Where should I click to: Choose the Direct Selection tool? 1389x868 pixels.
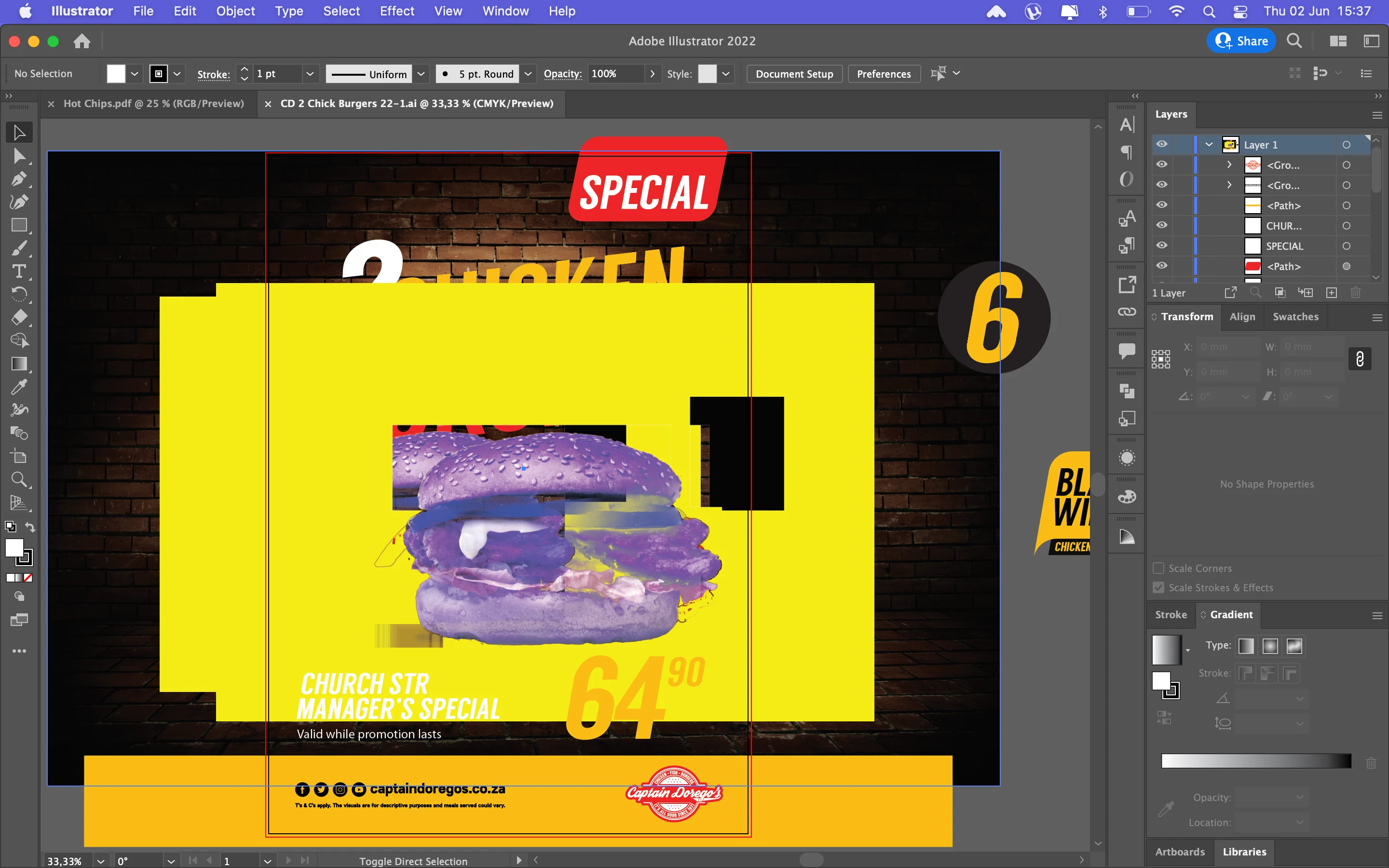click(19, 156)
